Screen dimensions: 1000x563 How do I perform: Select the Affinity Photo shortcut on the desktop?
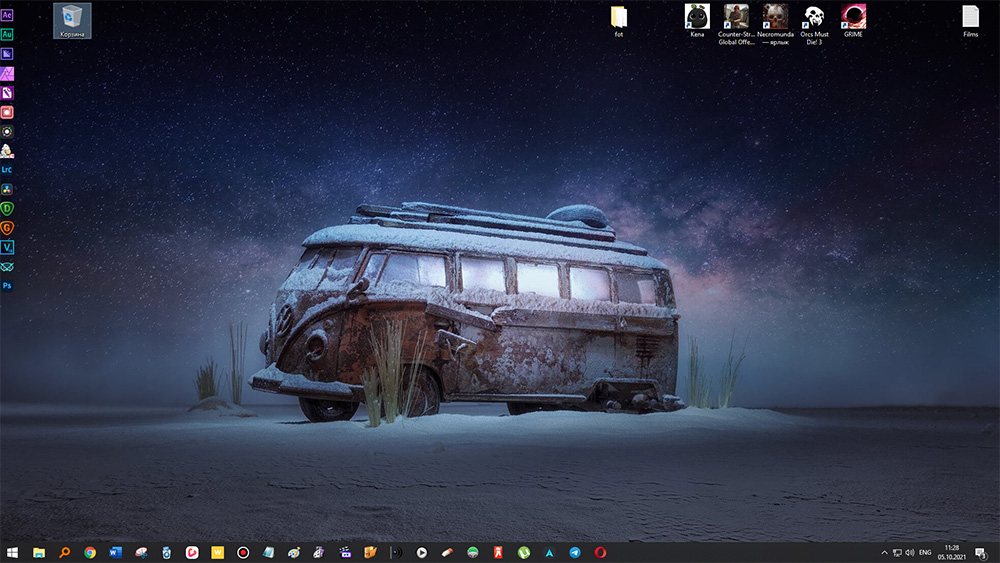(x=7, y=74)
